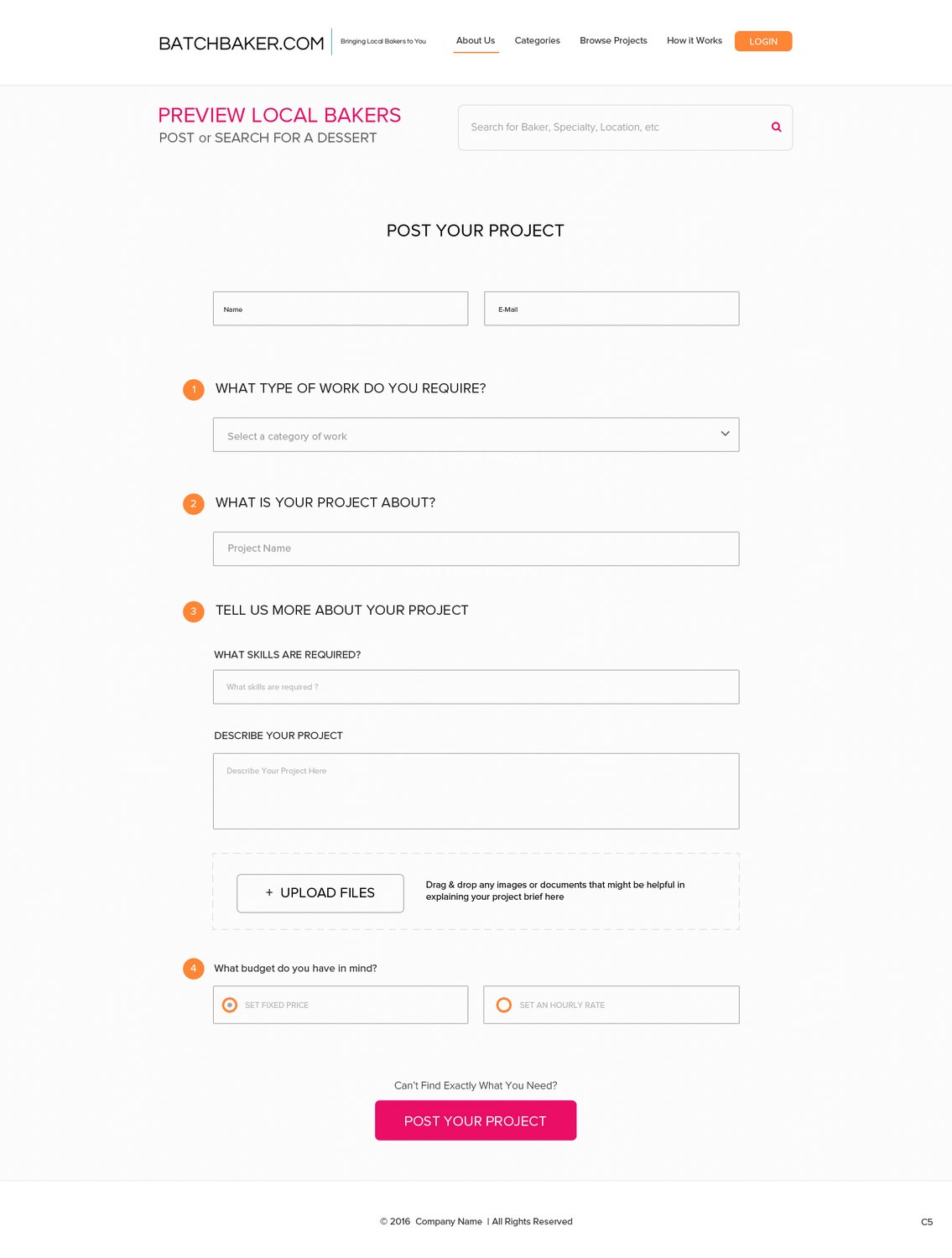Expand the category of work dropdown arrow

pos(725,434)
